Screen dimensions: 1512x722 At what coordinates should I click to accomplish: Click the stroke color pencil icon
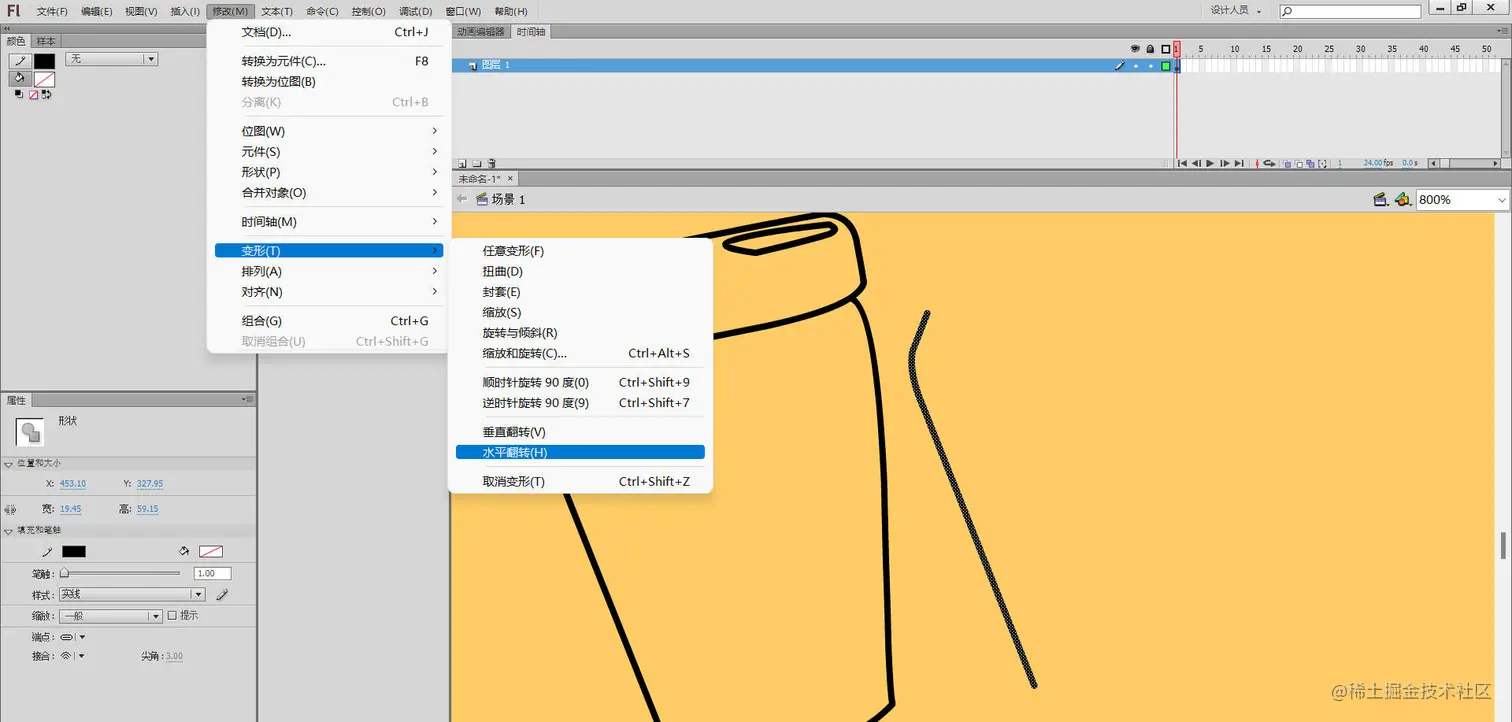click(20, 61)
